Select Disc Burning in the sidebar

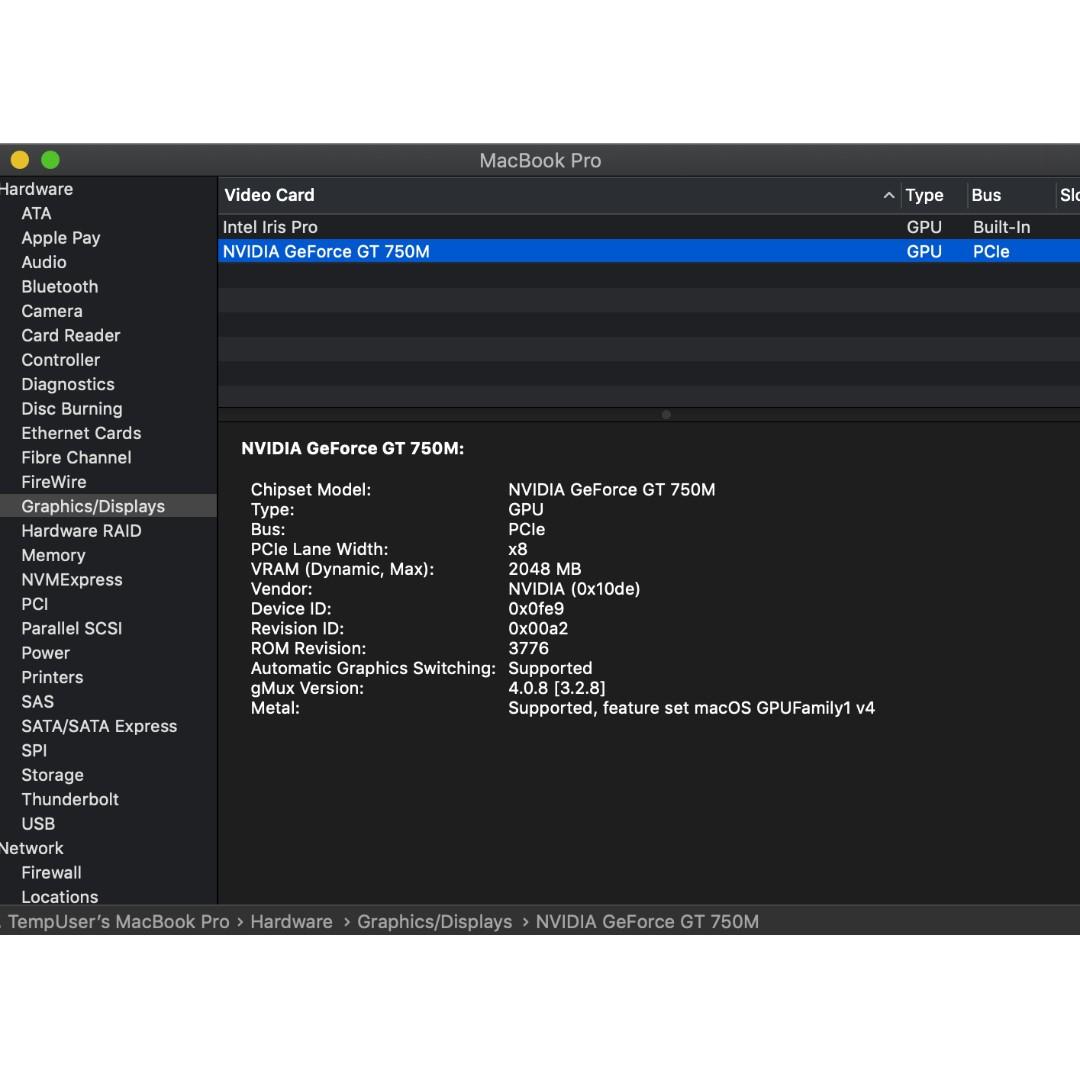[x=72, y=409]
